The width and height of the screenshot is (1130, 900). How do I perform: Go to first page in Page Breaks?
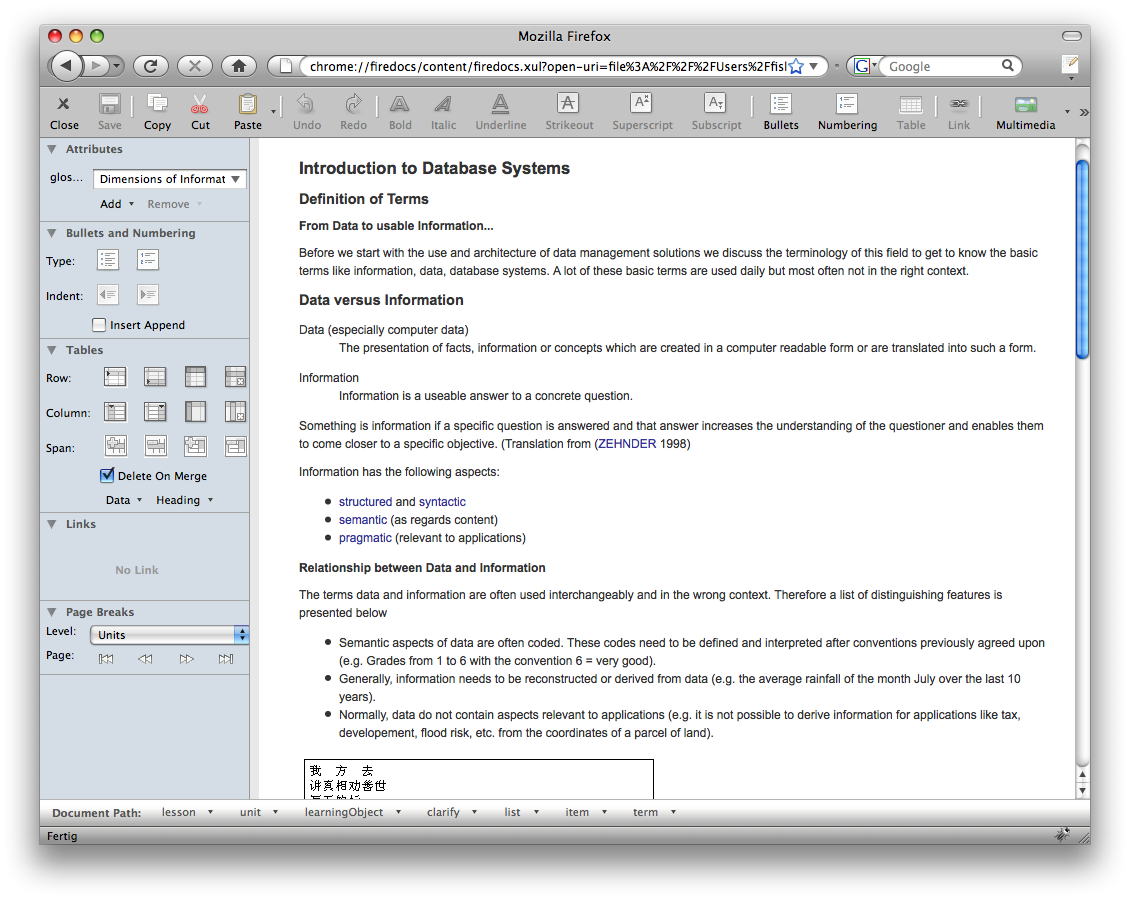pos(106,659)
